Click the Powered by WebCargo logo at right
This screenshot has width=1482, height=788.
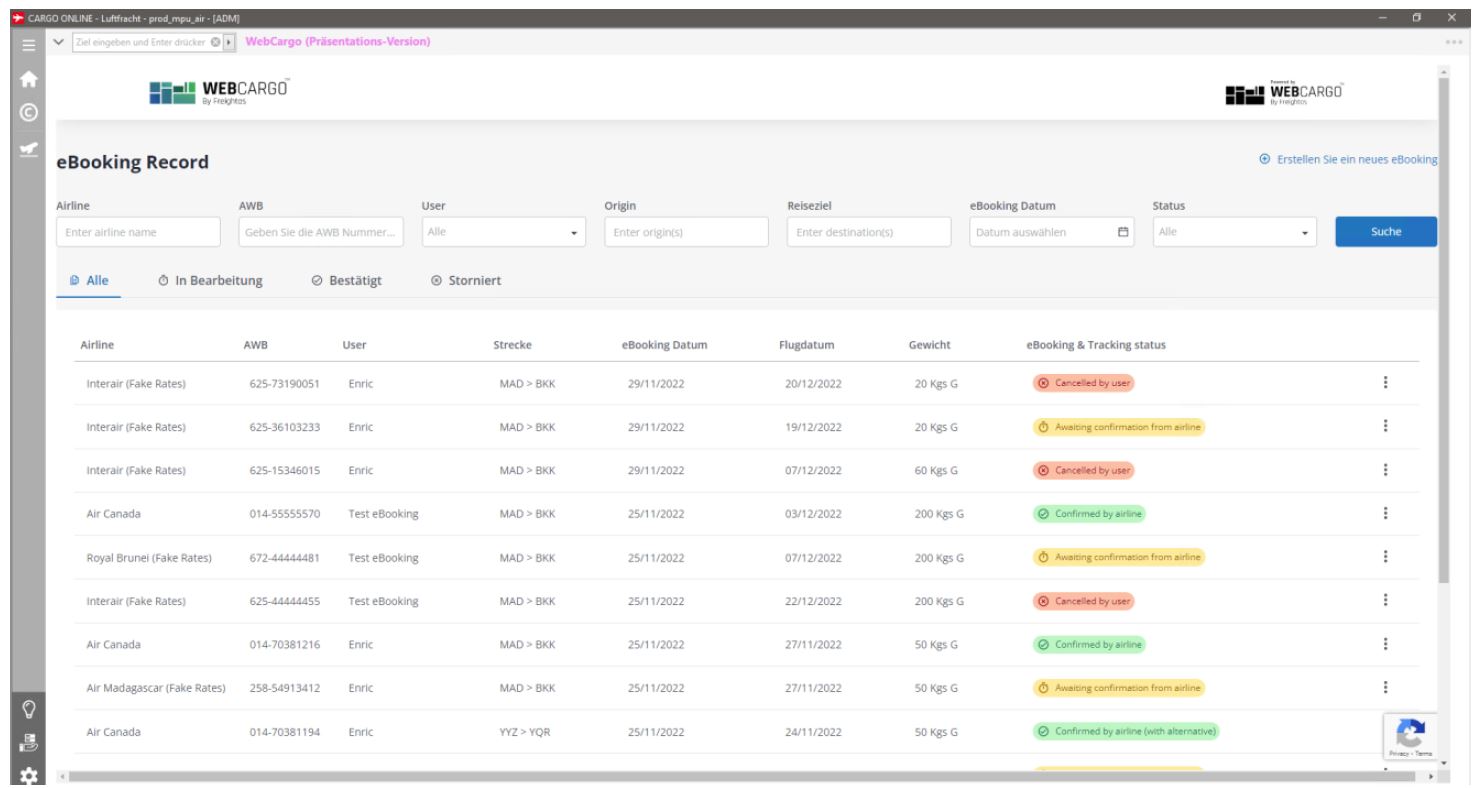coord(1283,93)
